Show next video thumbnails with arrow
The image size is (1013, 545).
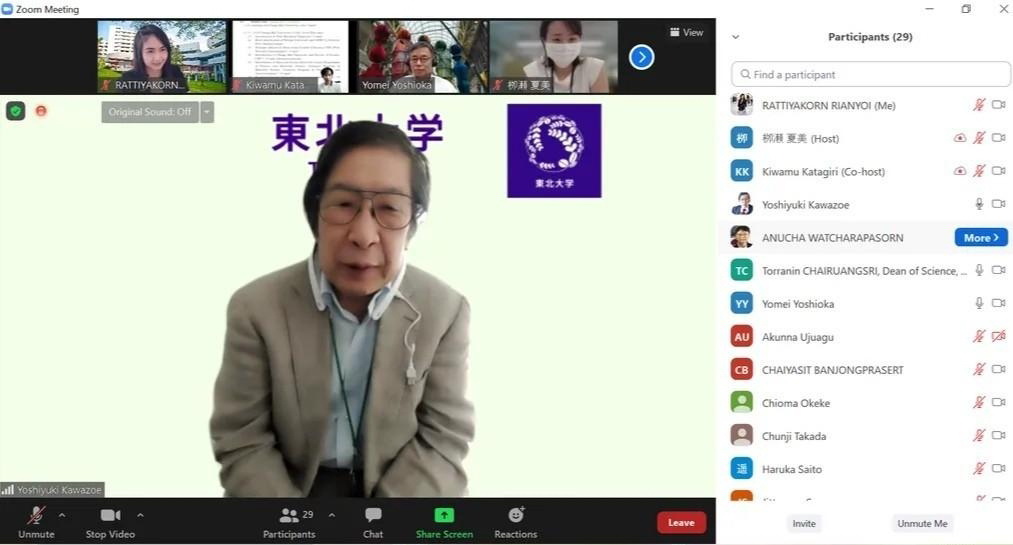tap(641, 57)
